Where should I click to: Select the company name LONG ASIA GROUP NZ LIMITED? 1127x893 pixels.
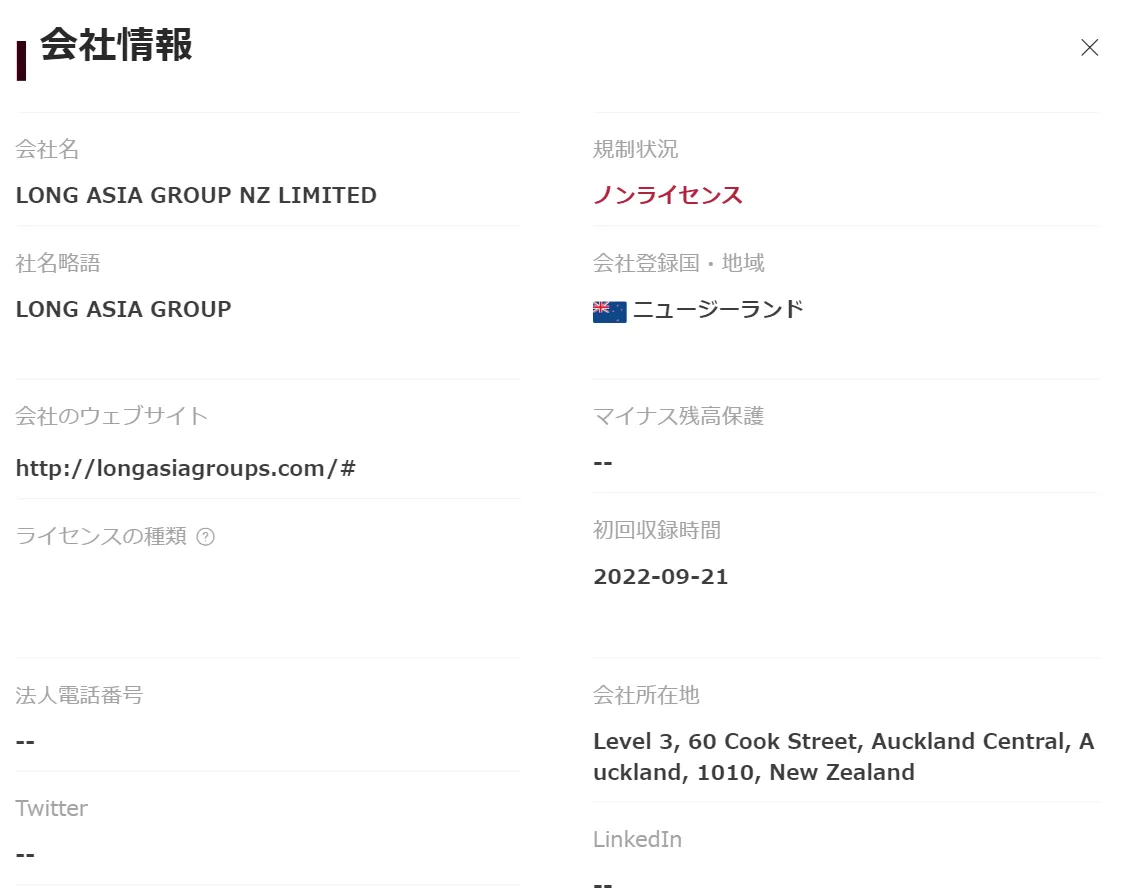coord(196,195)
